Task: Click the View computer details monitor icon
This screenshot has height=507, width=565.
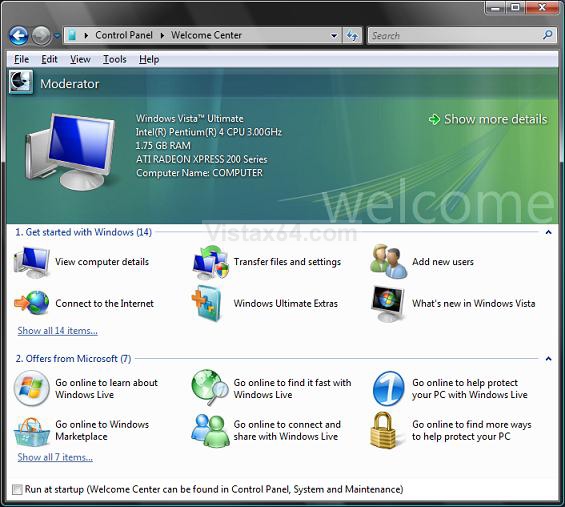Action: 32,262
